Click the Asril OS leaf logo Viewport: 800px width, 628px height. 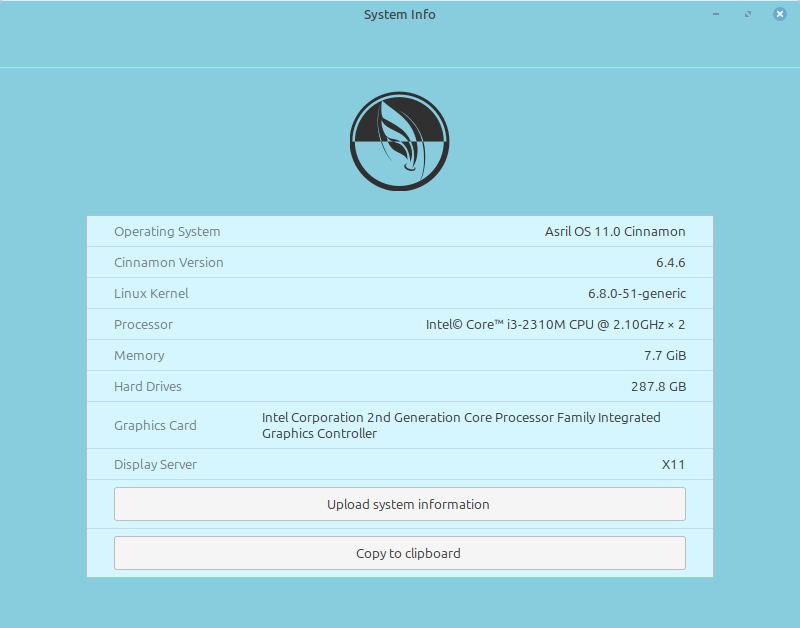[399, 141]
